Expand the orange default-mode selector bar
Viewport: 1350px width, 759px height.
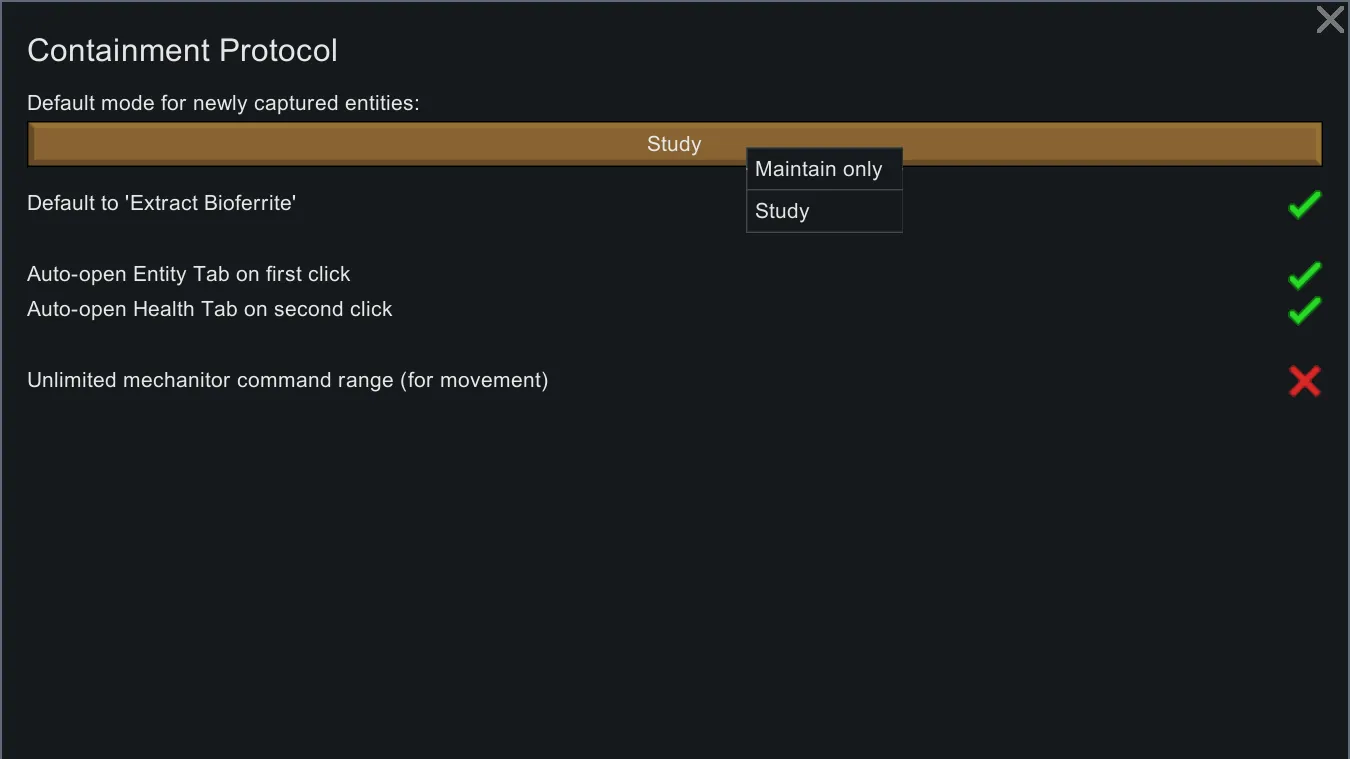[400, 144]
